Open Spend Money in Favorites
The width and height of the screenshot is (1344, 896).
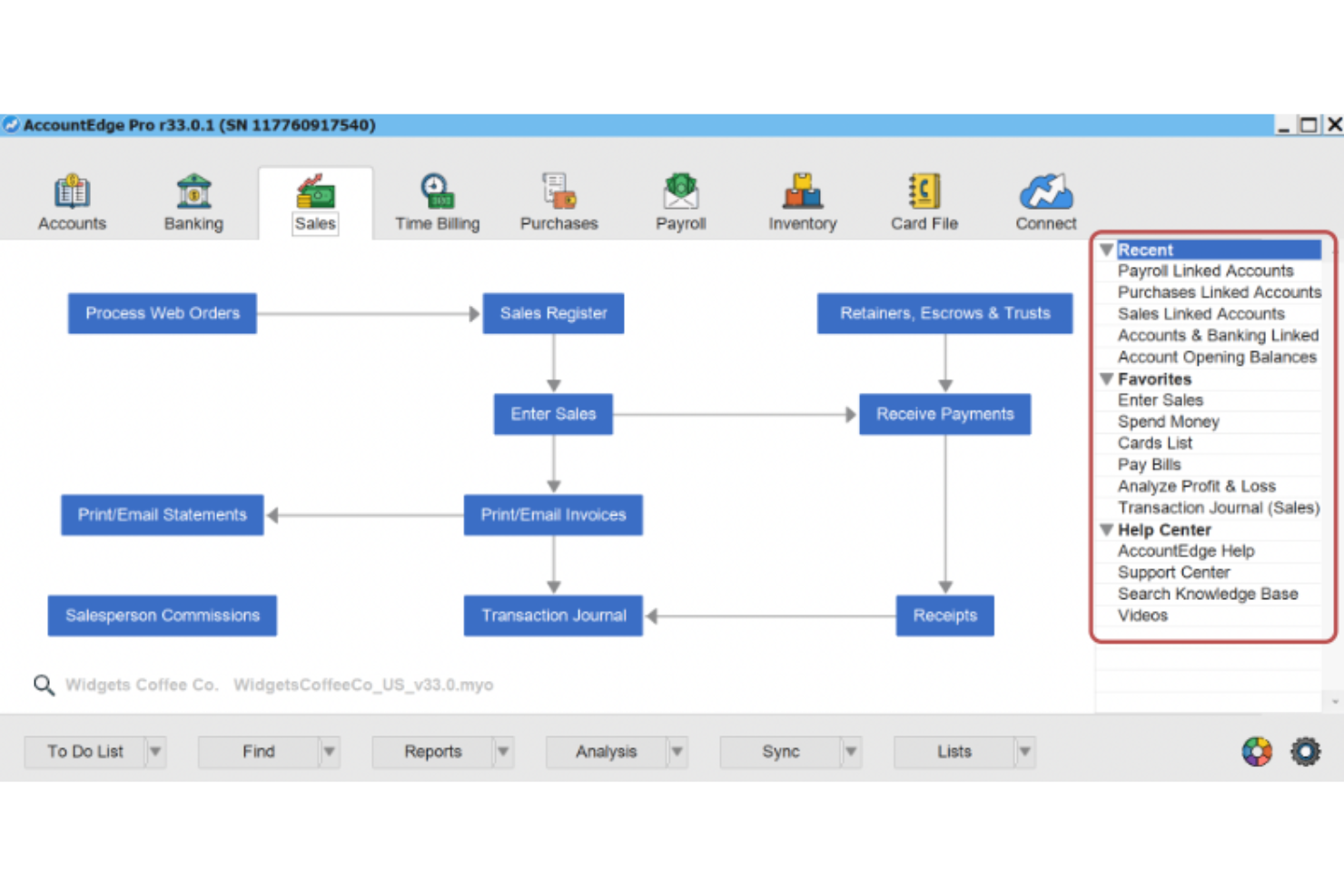click(1168, 422)
